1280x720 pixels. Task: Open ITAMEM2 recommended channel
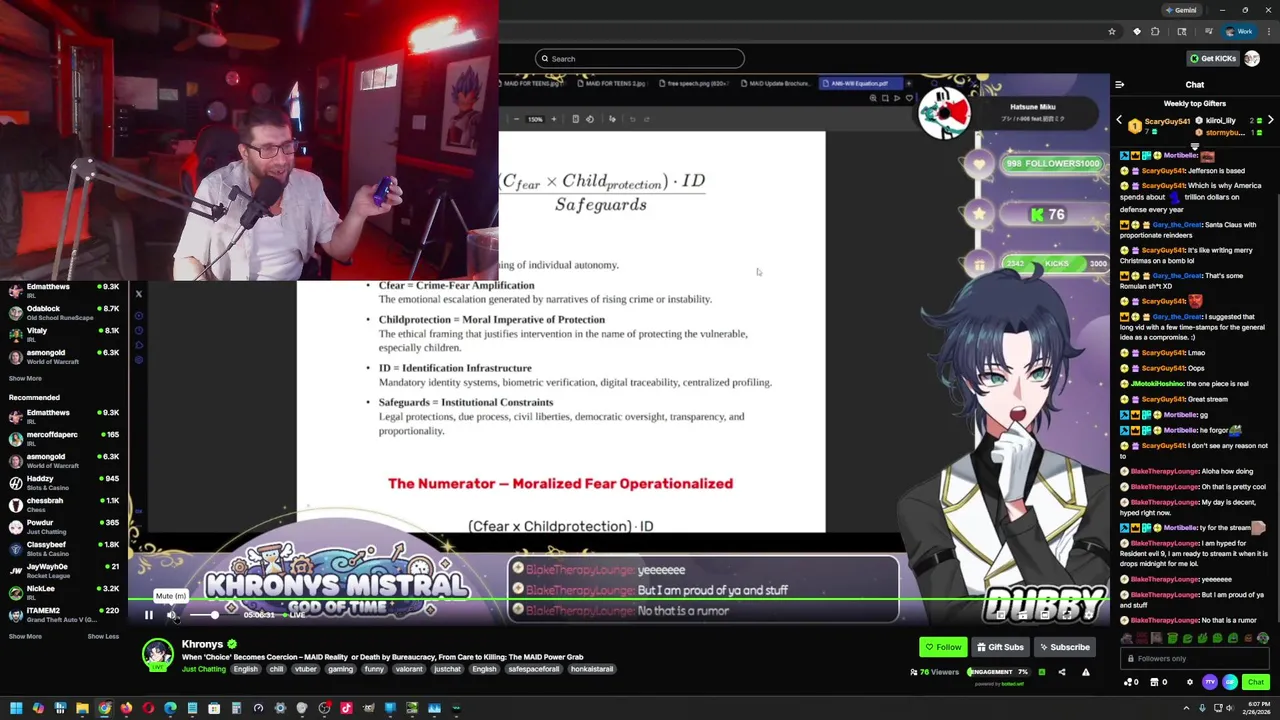tap(64, 614)
